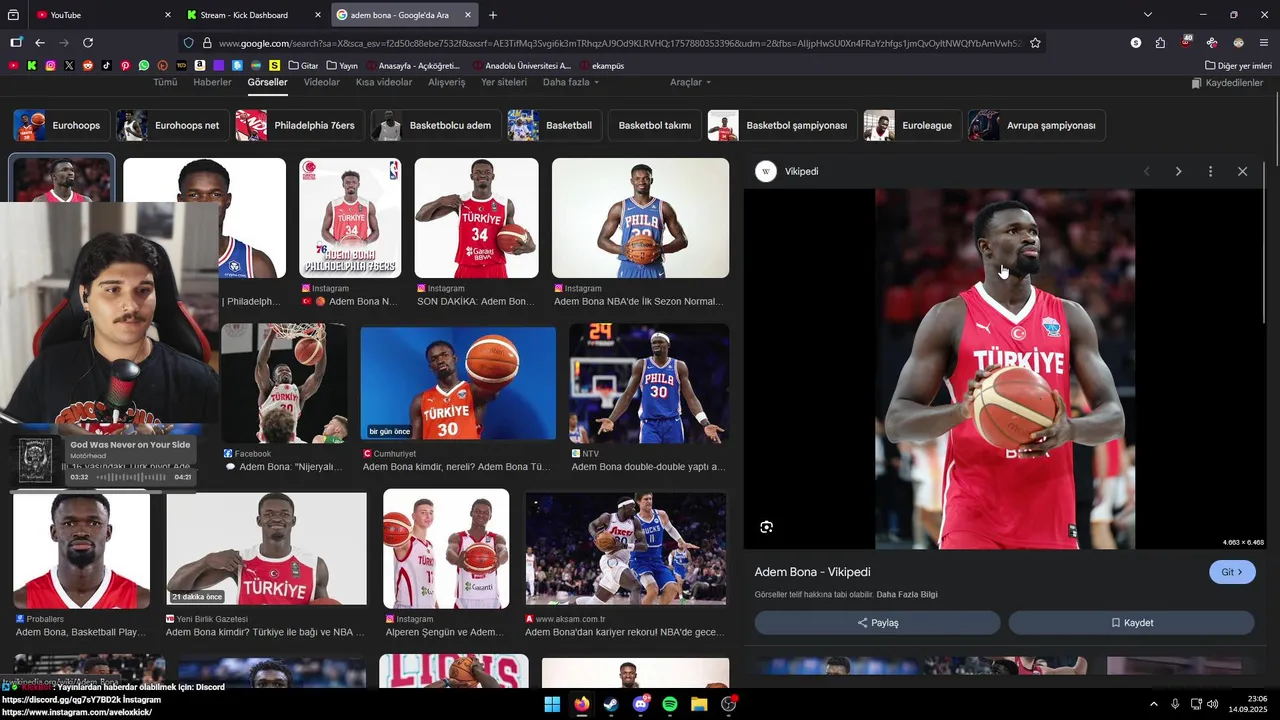This screenshot has height=720, width=1280.
Task: Open the Amazon bookmark icon
Action: (x=200, y=65)
